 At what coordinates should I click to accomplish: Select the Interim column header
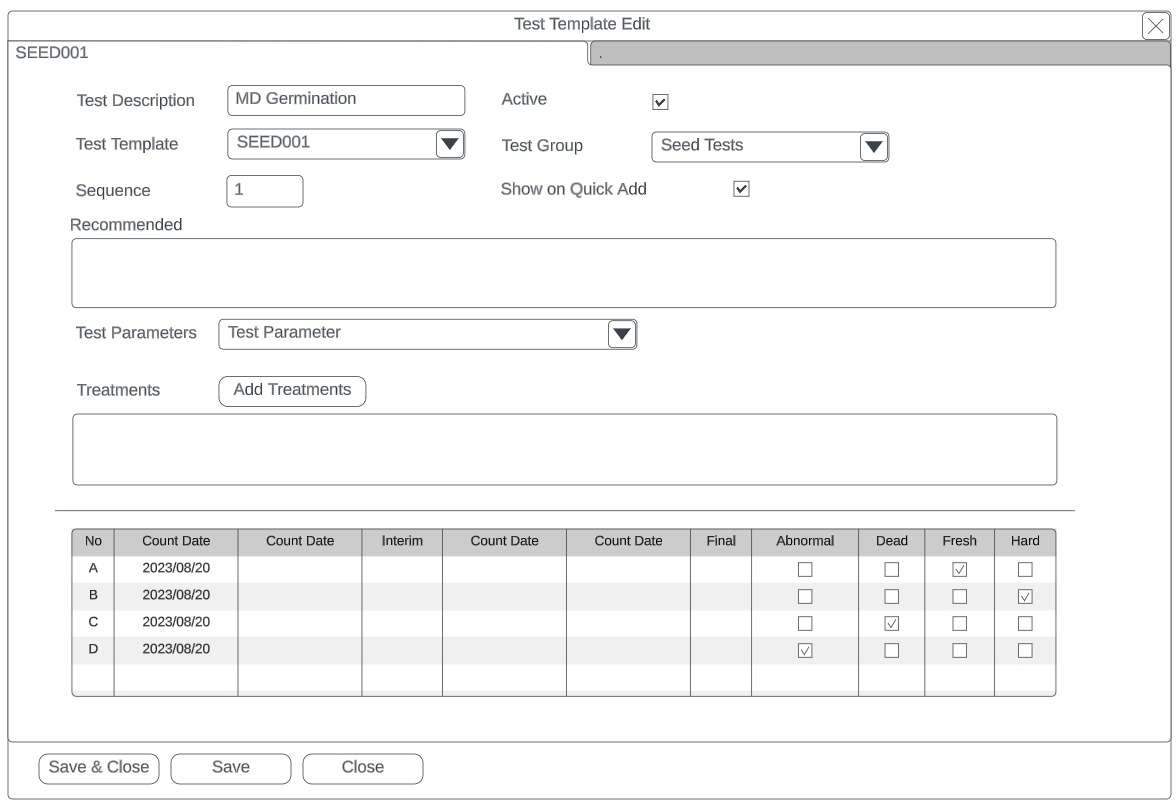tap(402, 541)
